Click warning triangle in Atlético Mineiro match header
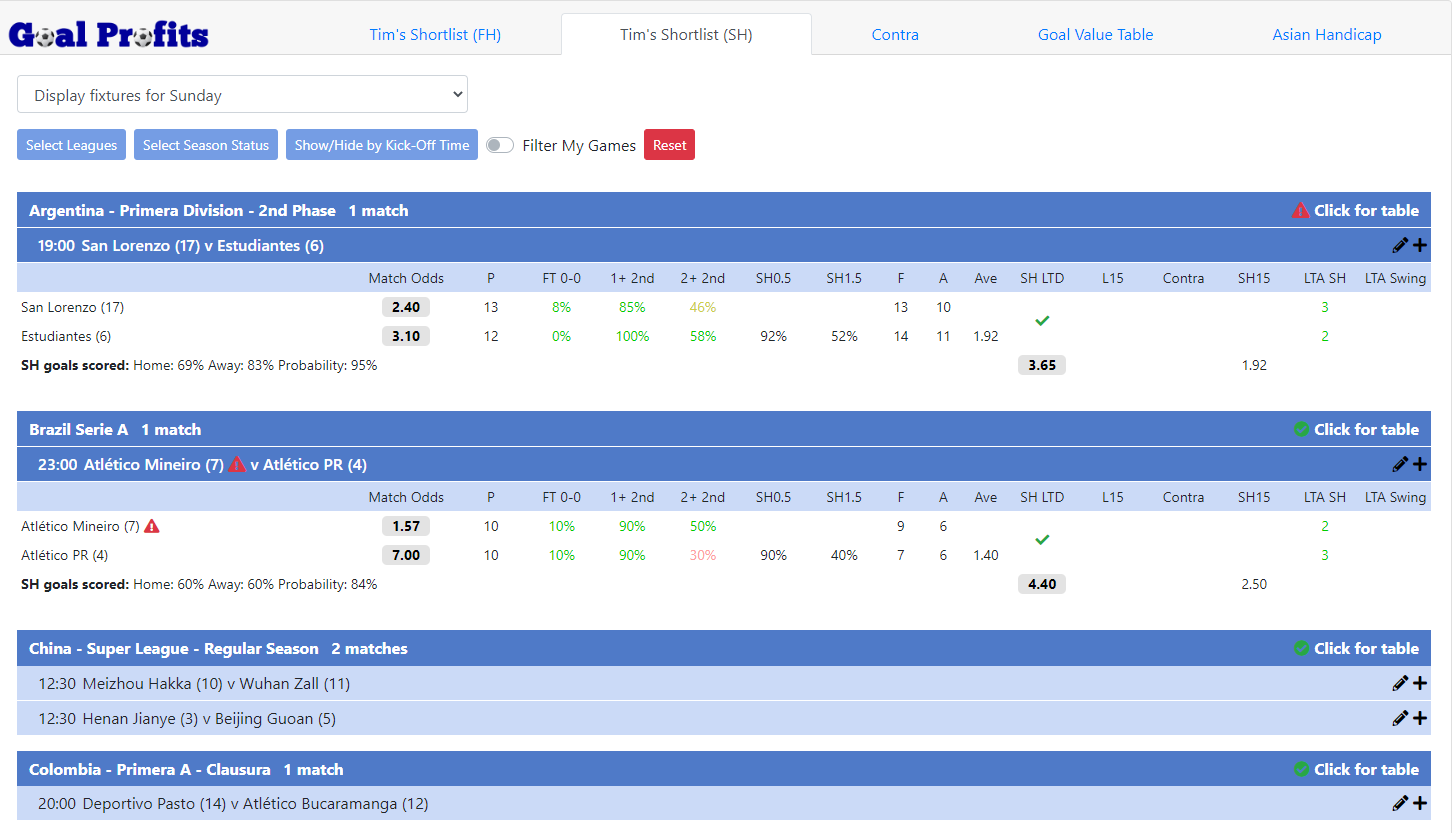The height and width of the screenshot is (833, 1453). pos(237,464)
